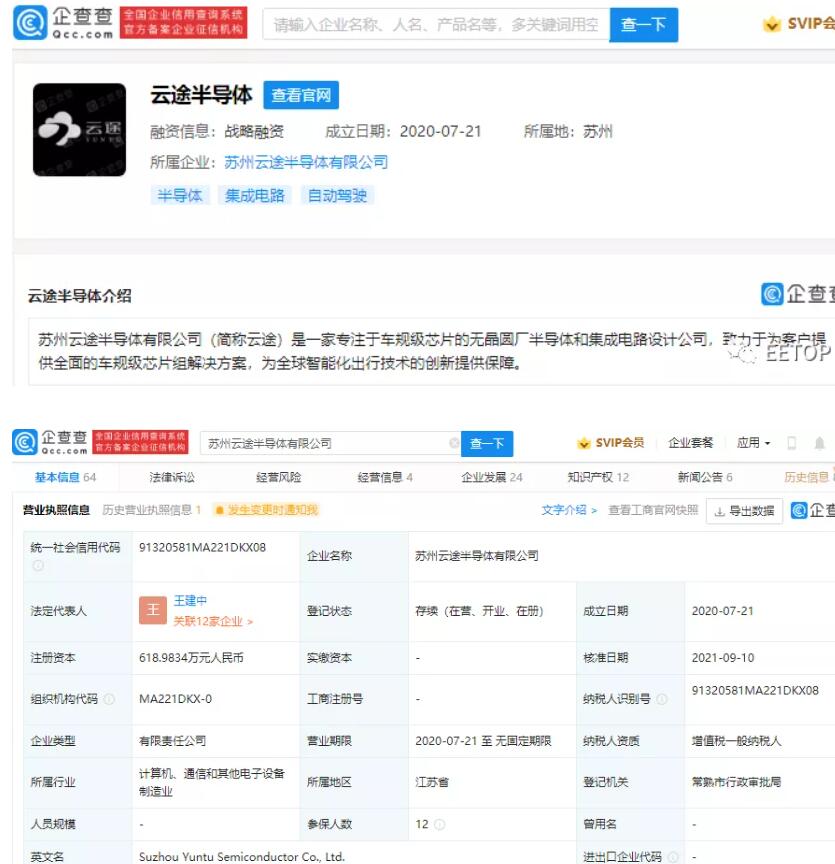Click the search field with placeholder 请输入企业名称
The height and width of the screenshot is (864, 835).
[436, 24]
